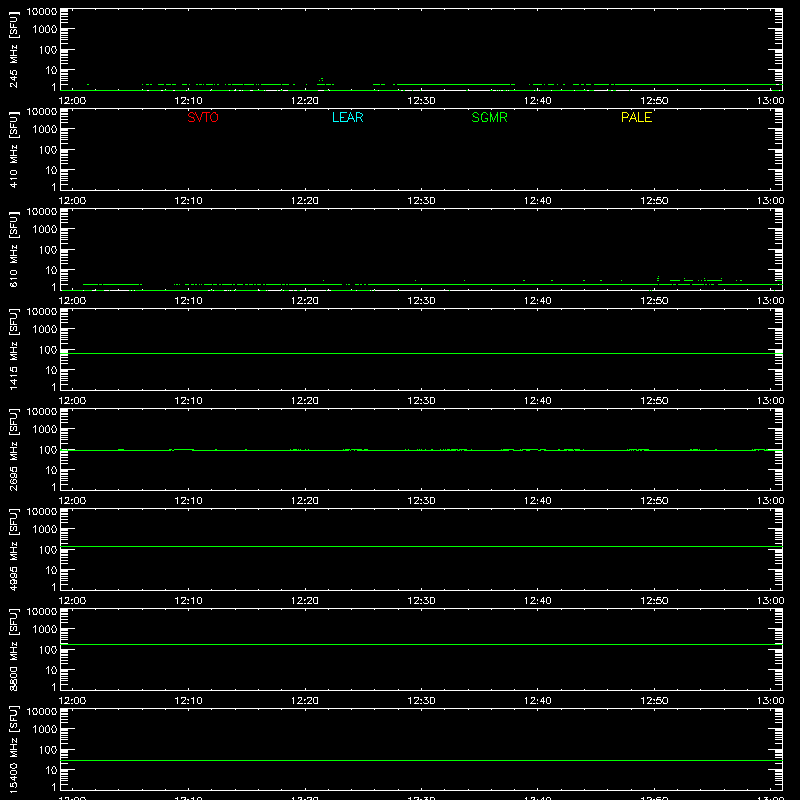Select 12:40 tick label under 8800 MHz panel
The height and width of the screenshot is (800, 800).
click(537, 701)
